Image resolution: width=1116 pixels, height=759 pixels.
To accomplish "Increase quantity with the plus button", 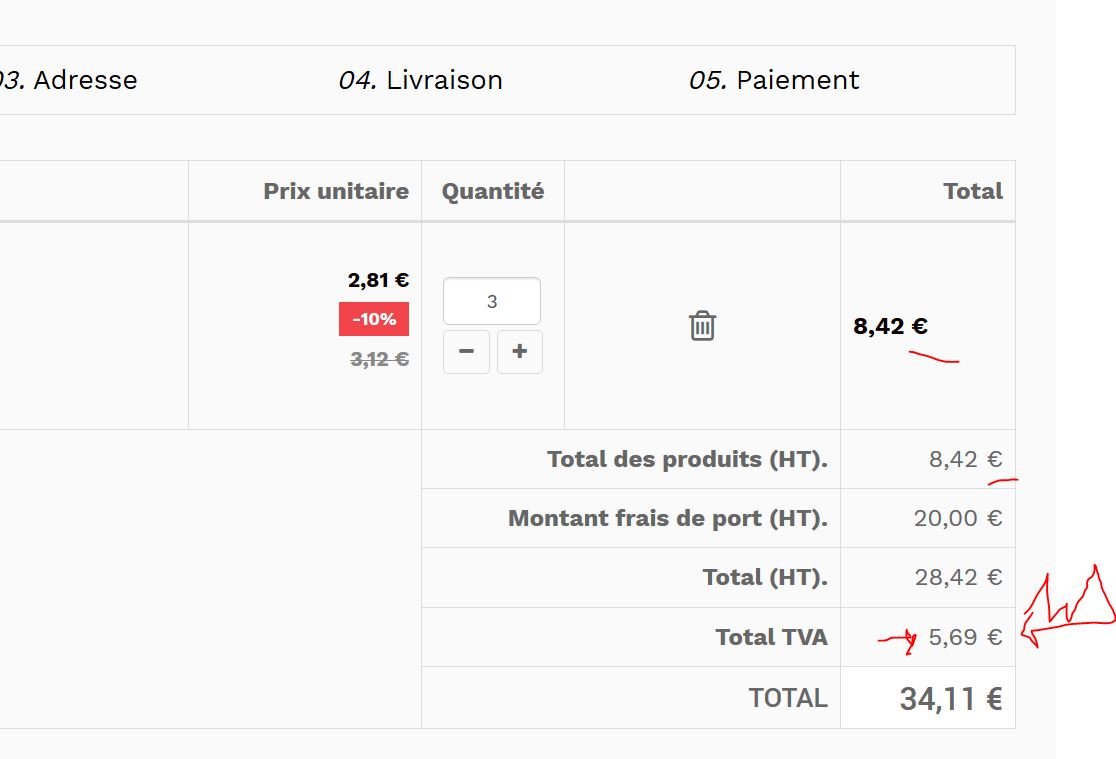I will 519,352.
